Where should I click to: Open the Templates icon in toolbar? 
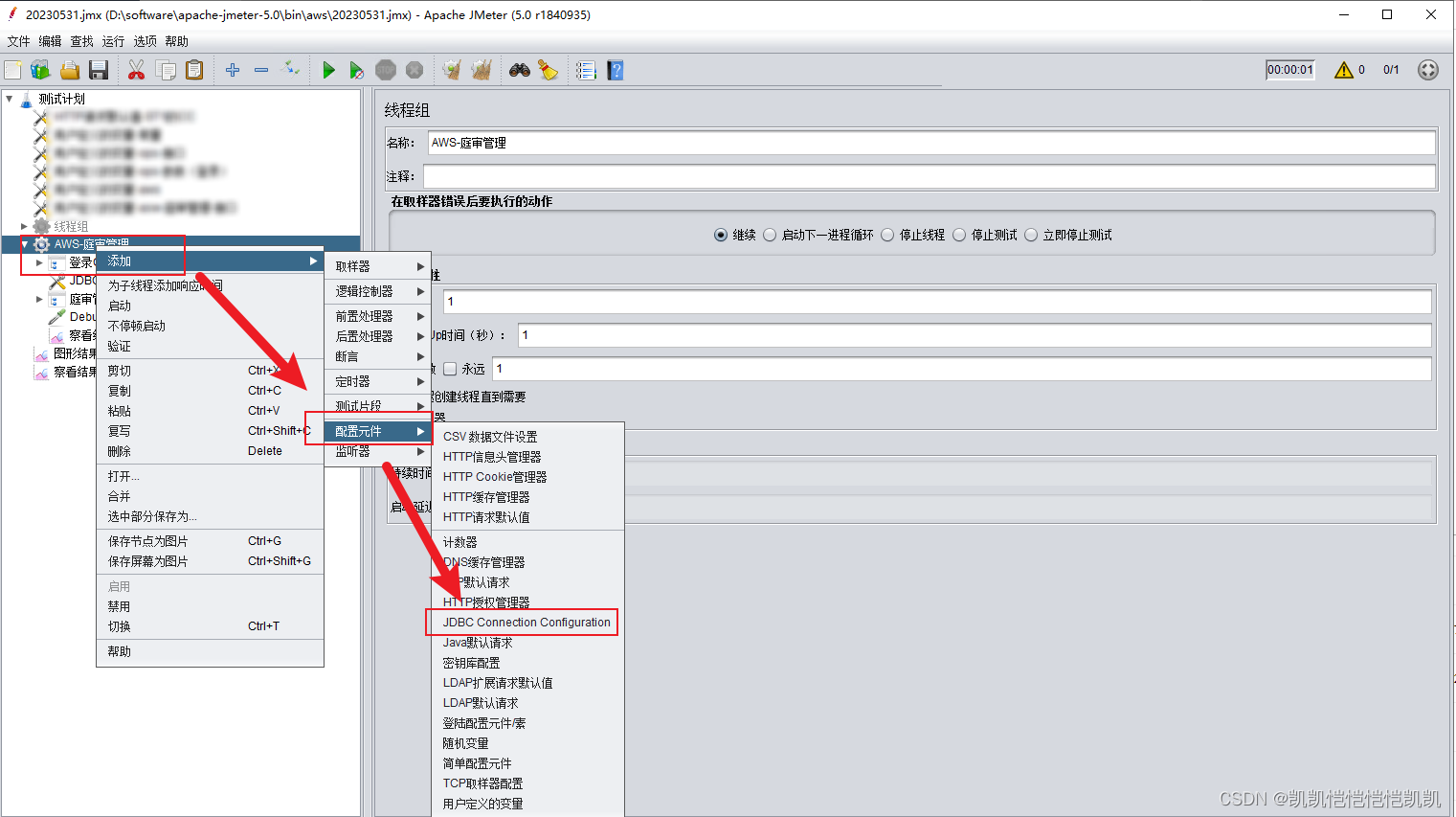[x=40, y=70]
